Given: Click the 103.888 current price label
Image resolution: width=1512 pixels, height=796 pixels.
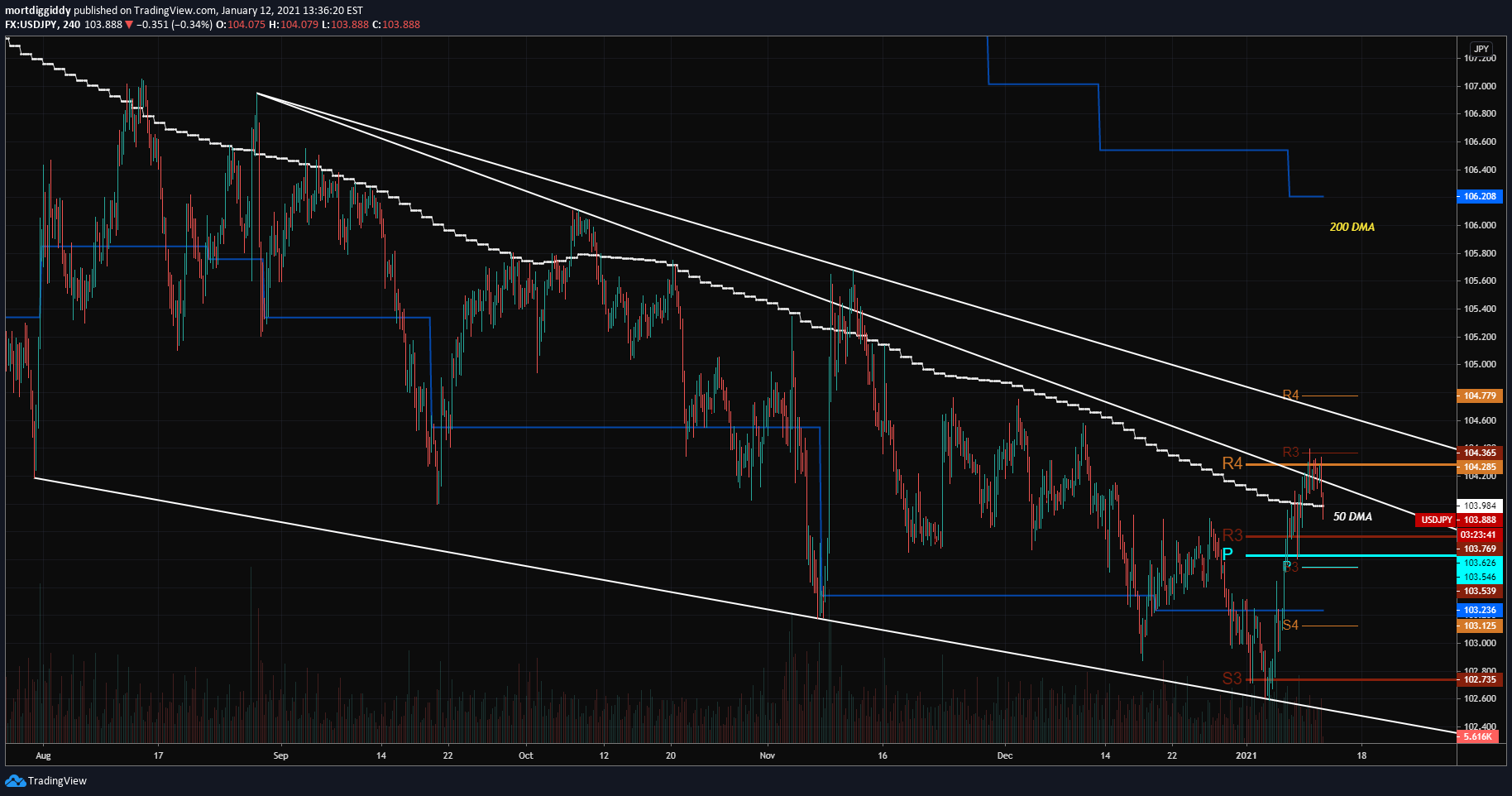Looking at the screenshot, I should (x=1480, y=520).
